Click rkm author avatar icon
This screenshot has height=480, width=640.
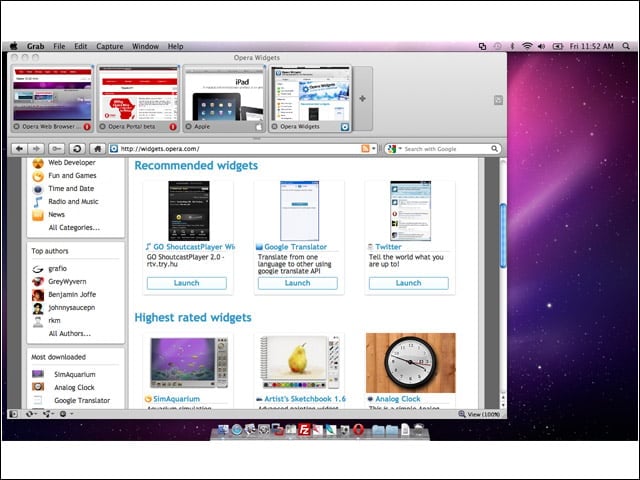click(x=38, y=321)
